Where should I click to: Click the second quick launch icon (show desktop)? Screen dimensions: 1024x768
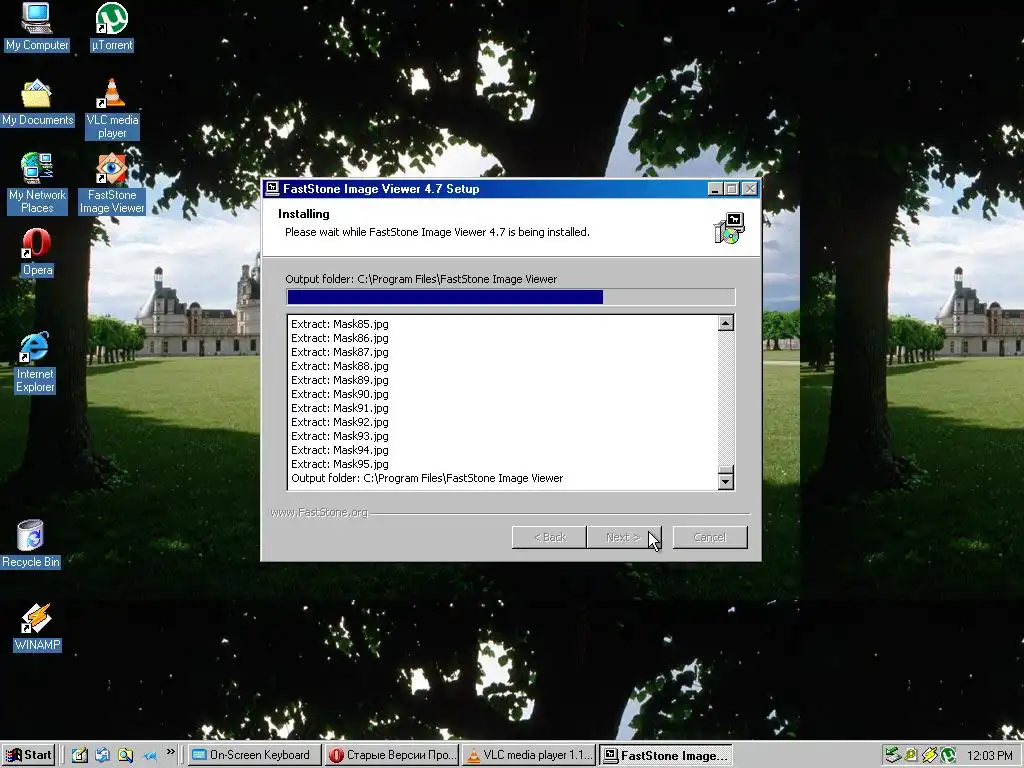coord(103,755)
